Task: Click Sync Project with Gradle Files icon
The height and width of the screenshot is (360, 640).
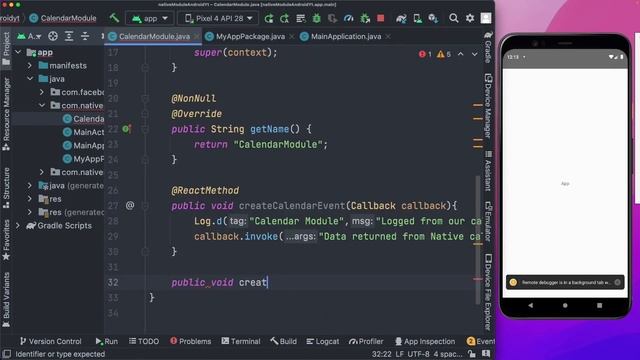Action: point(401,18)
